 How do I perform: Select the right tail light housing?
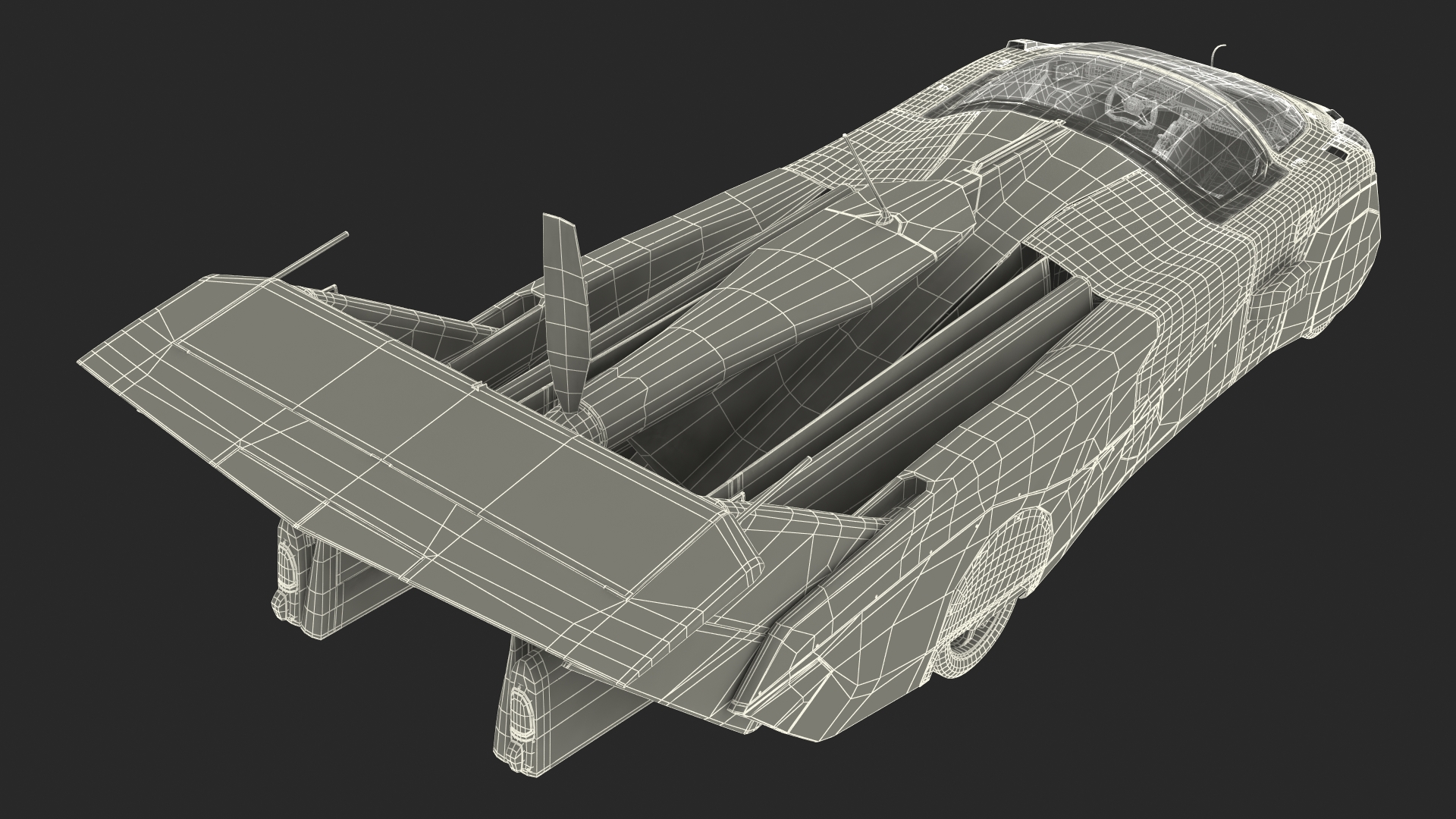523,713
